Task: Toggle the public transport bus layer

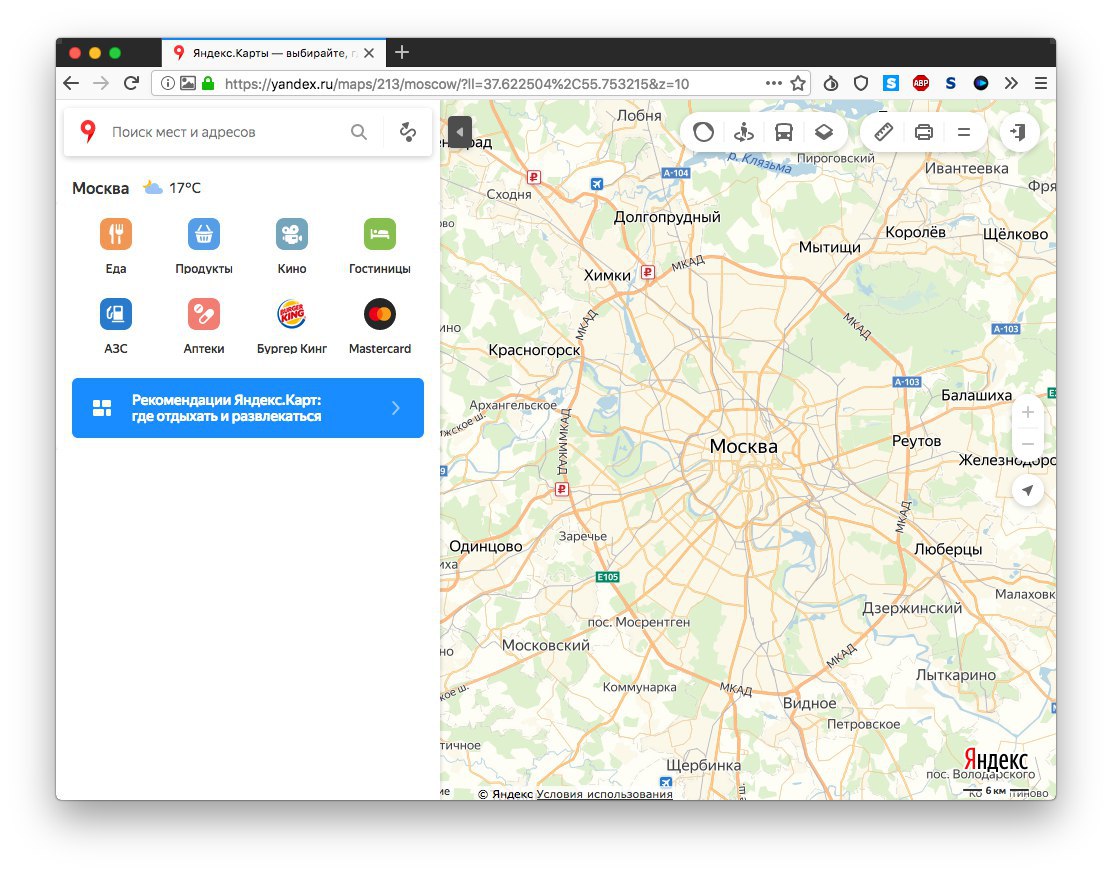Action: (x=784, y=132)
